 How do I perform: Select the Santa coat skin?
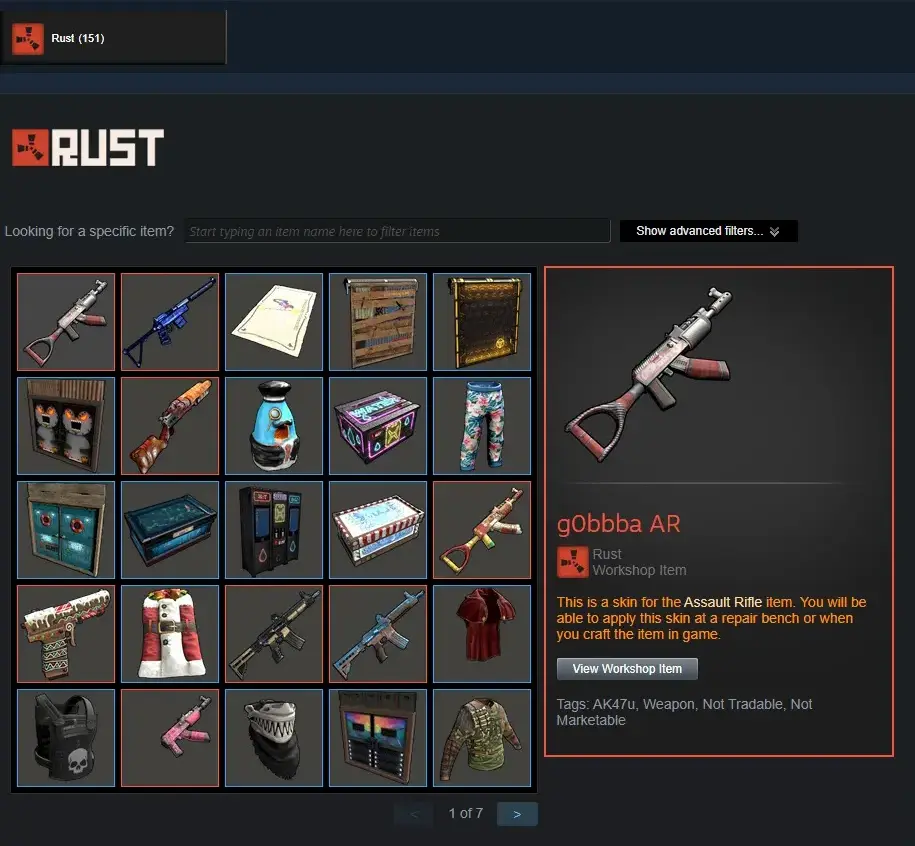pyautogui.click(x=170, y=634)
